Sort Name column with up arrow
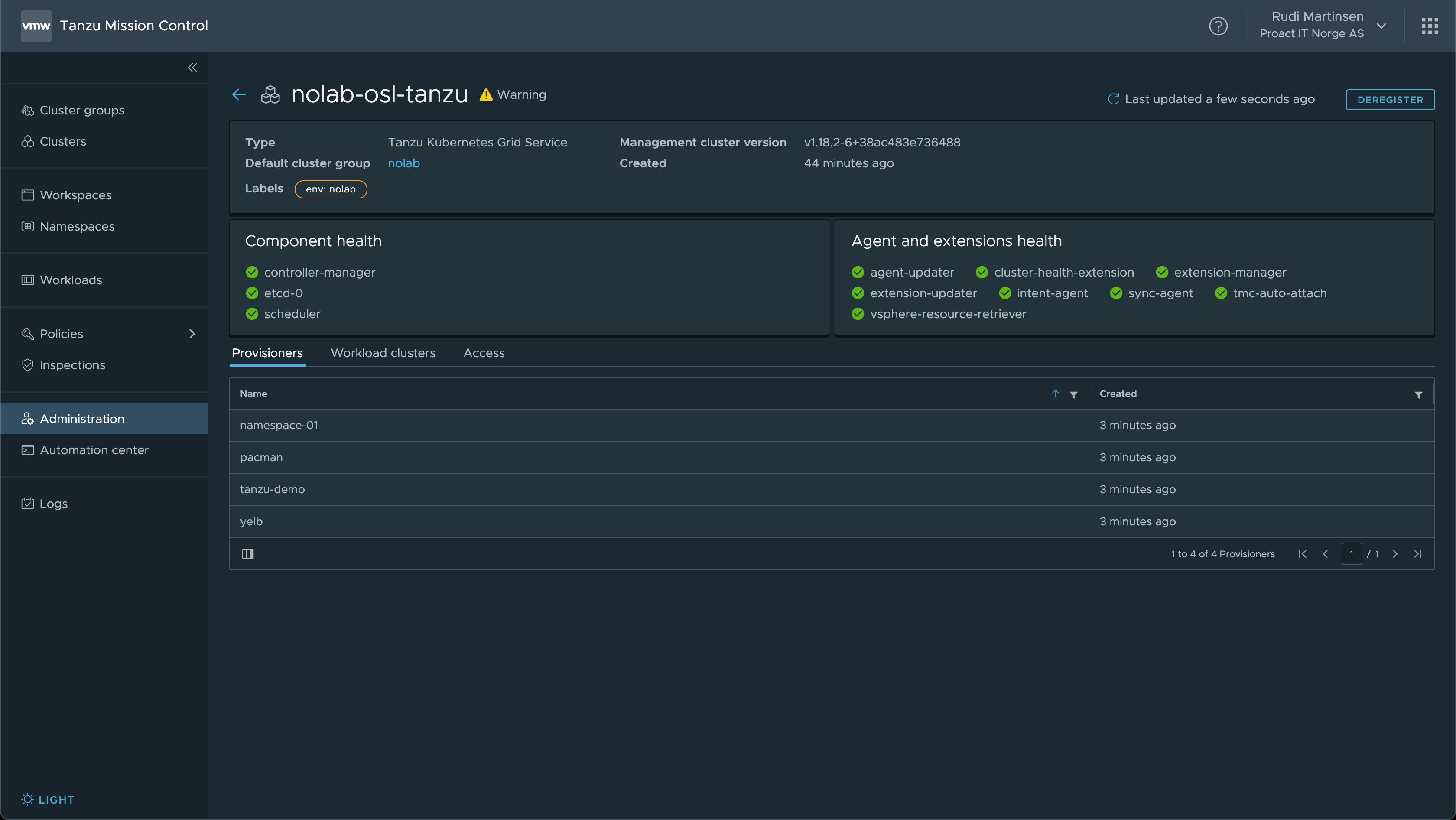Image resolution: width=1456 pixels, height=820 pixels. [1055, 394]
